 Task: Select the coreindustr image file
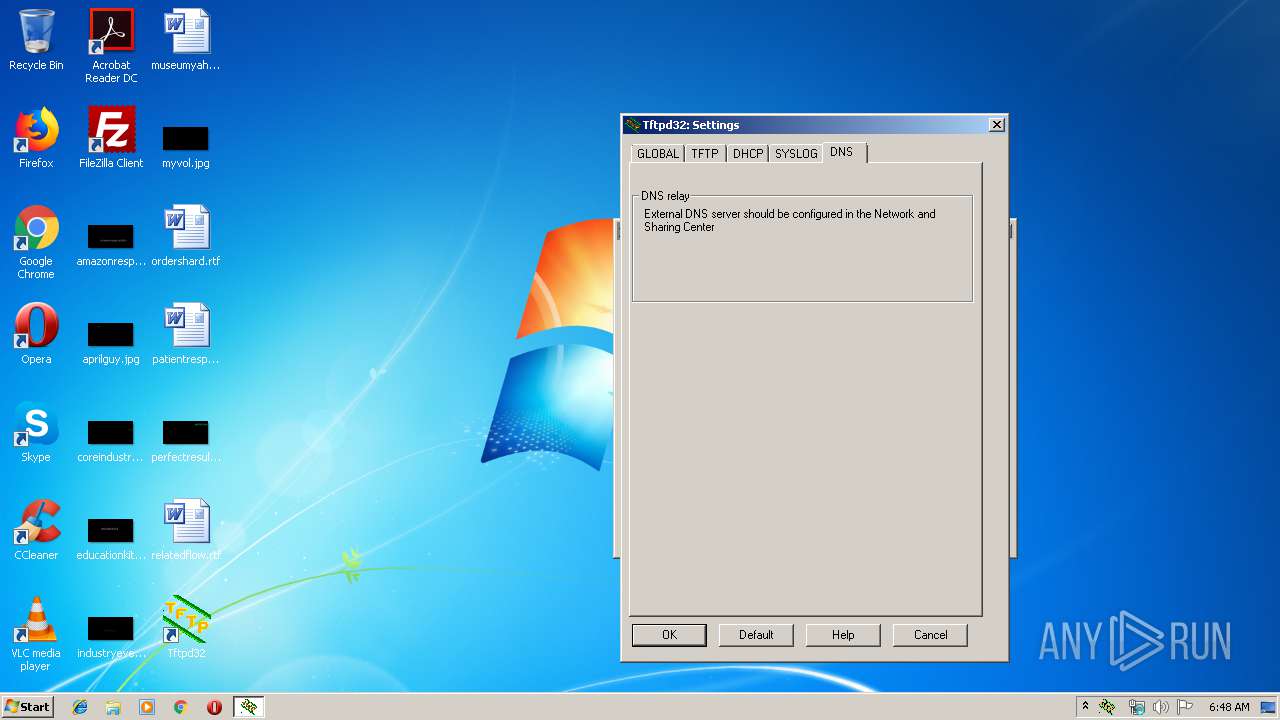(111, 439)
